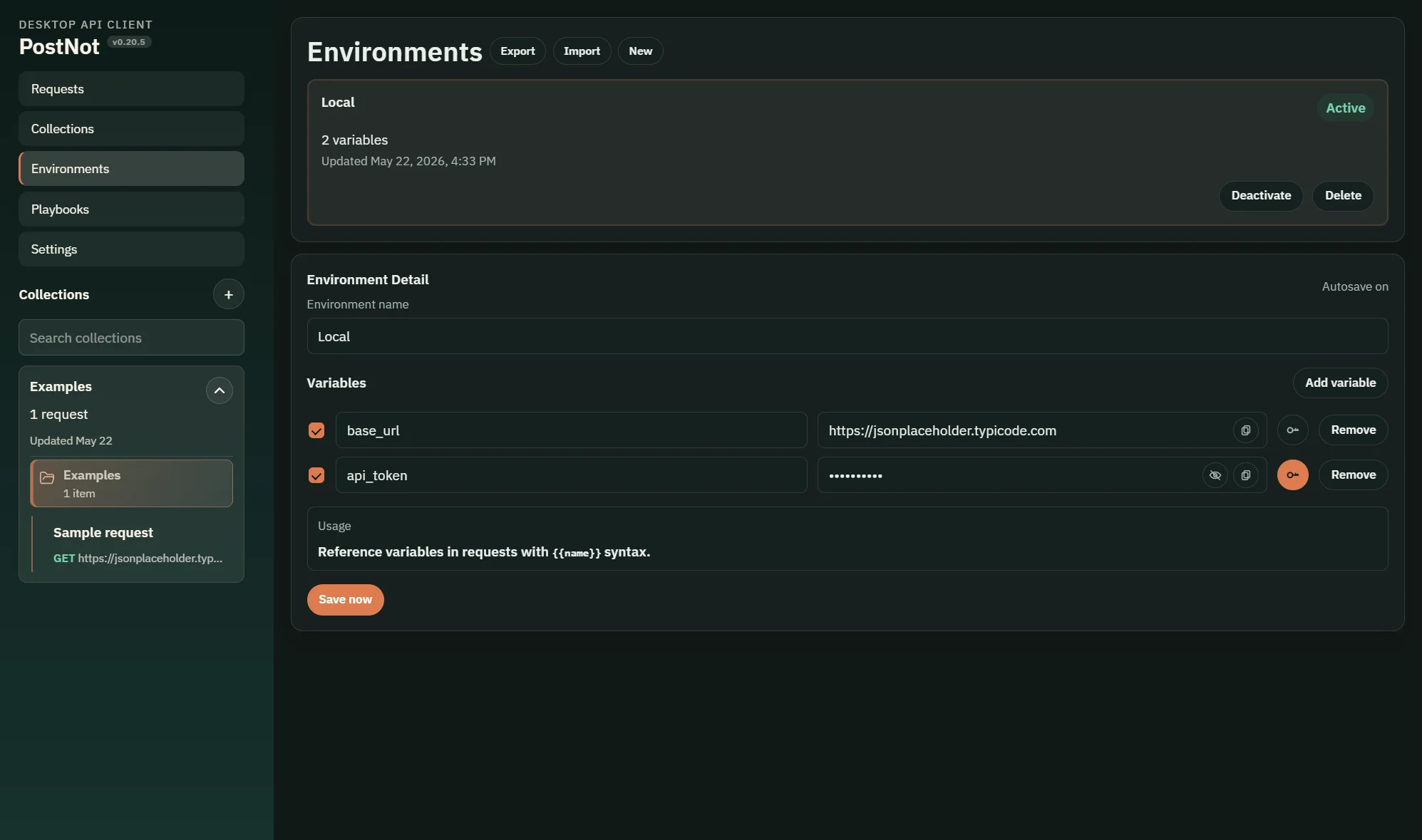Focus the Search collections field
Screen dimensions: 1422x840
131,338
